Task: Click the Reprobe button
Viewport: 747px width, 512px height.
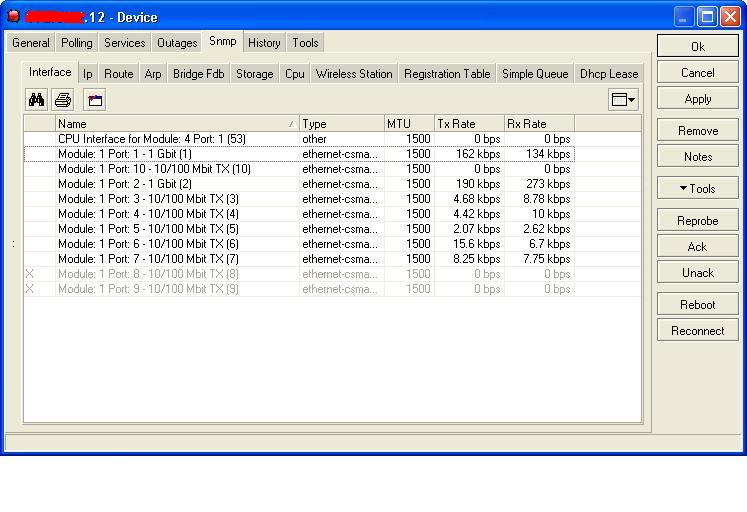Action: pos(697,221)
